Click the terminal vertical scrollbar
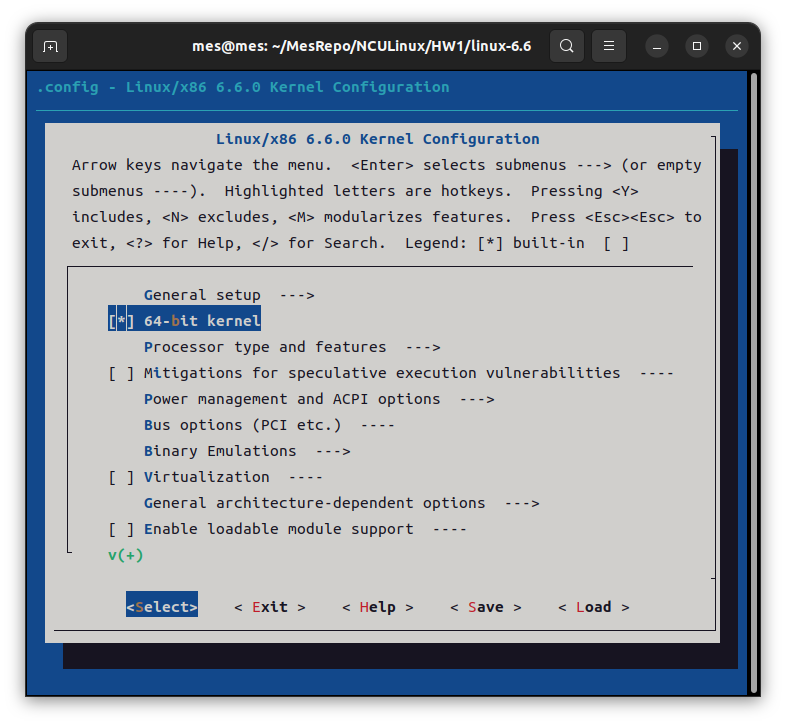Screen dimensions: 786x725 753,384
